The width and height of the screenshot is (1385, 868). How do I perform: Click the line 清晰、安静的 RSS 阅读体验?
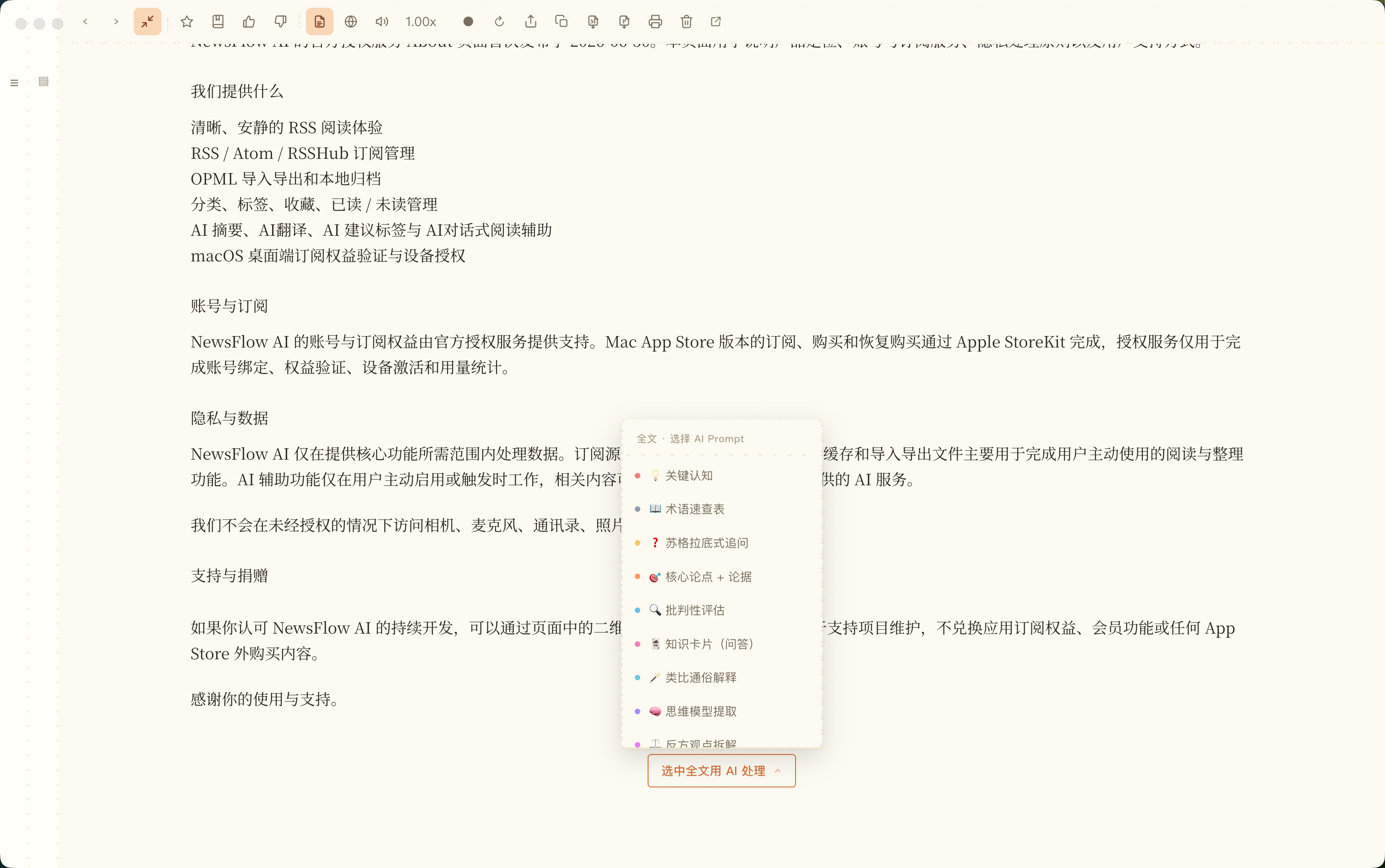point(287,127)
